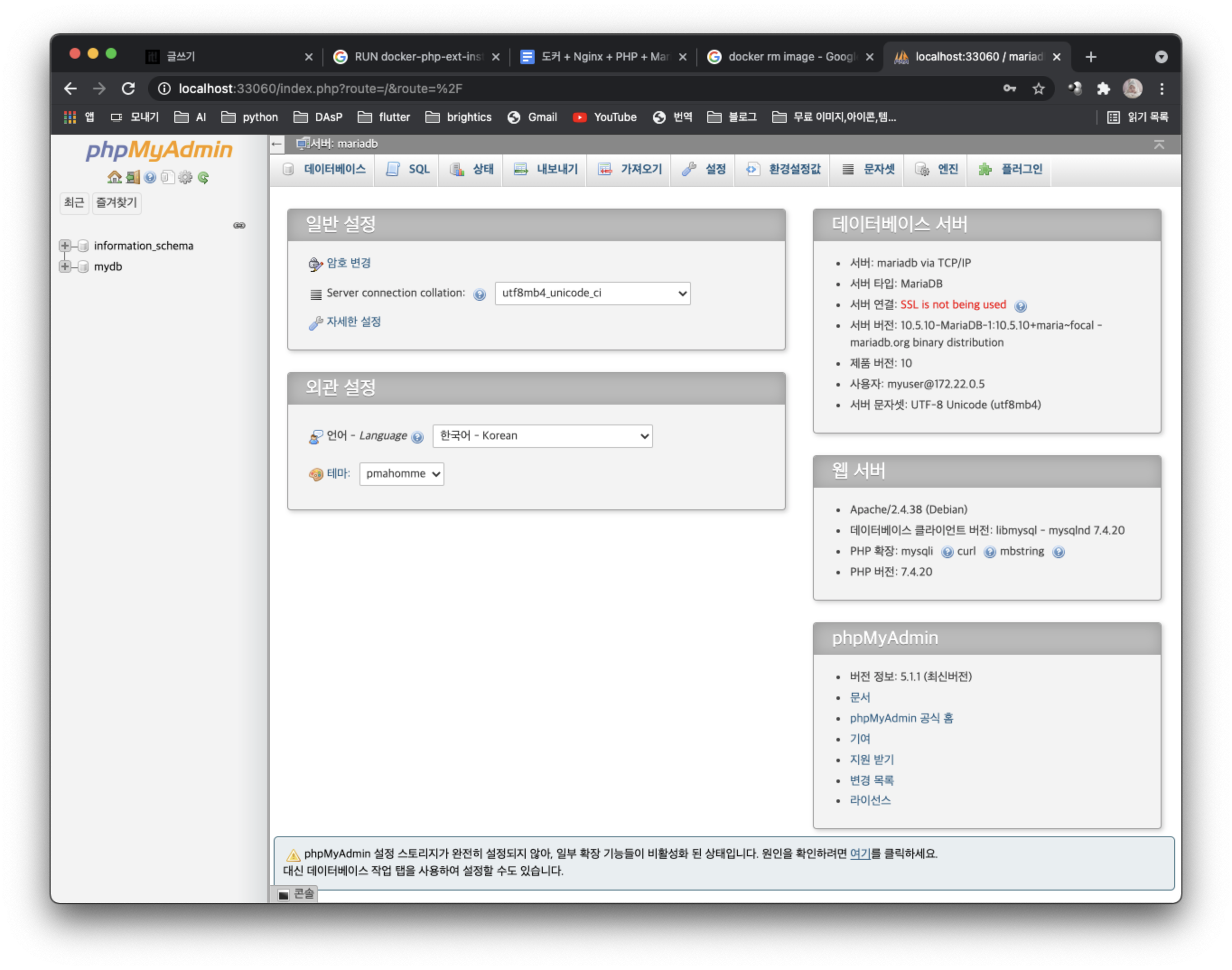Open phpMyAdmin documentation blue question icon
The height and width of the screenshot is (970, 1232).
pos(150,177)
